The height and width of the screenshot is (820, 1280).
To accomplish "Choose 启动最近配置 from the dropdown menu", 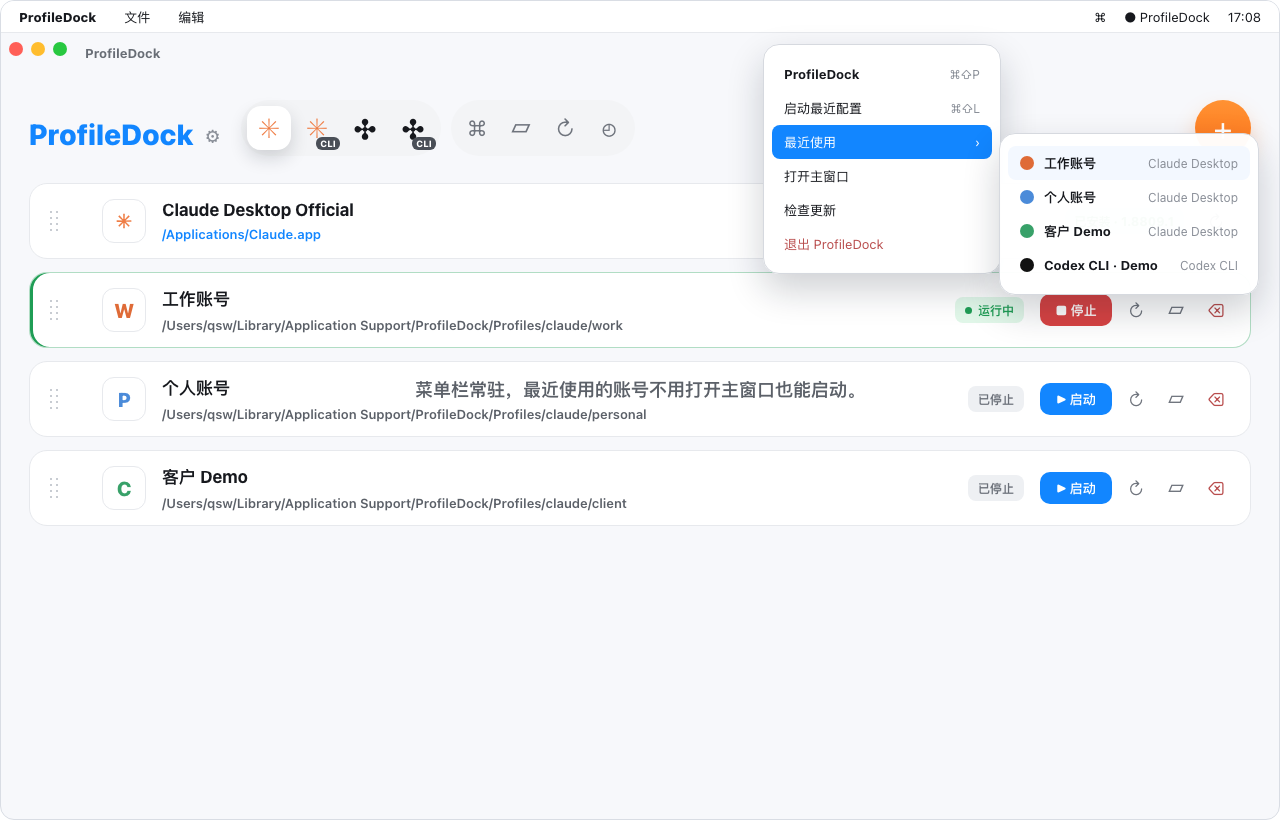I will (882, 108).
